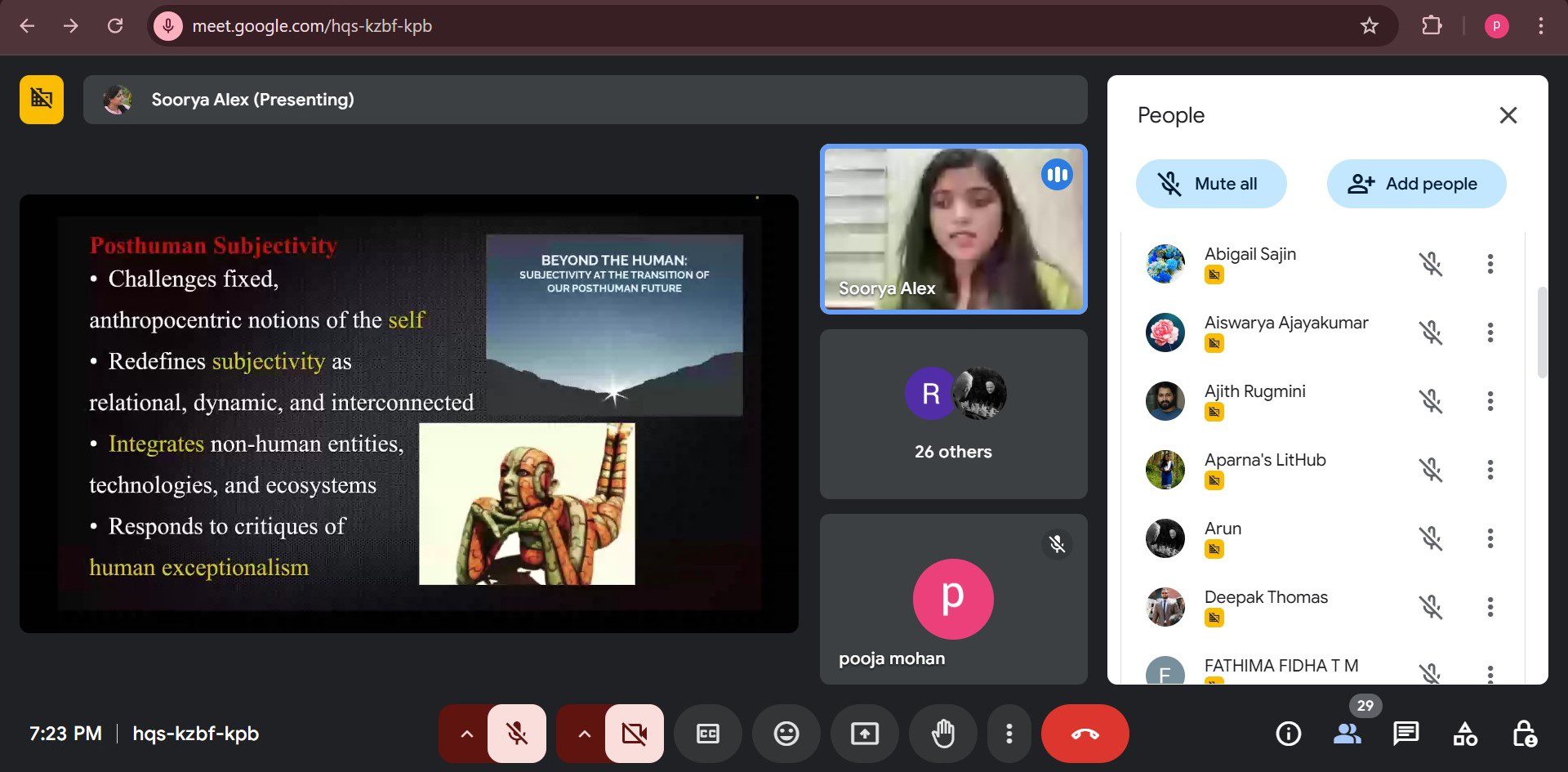Toggle the microphone mute button

pos(516,734)
